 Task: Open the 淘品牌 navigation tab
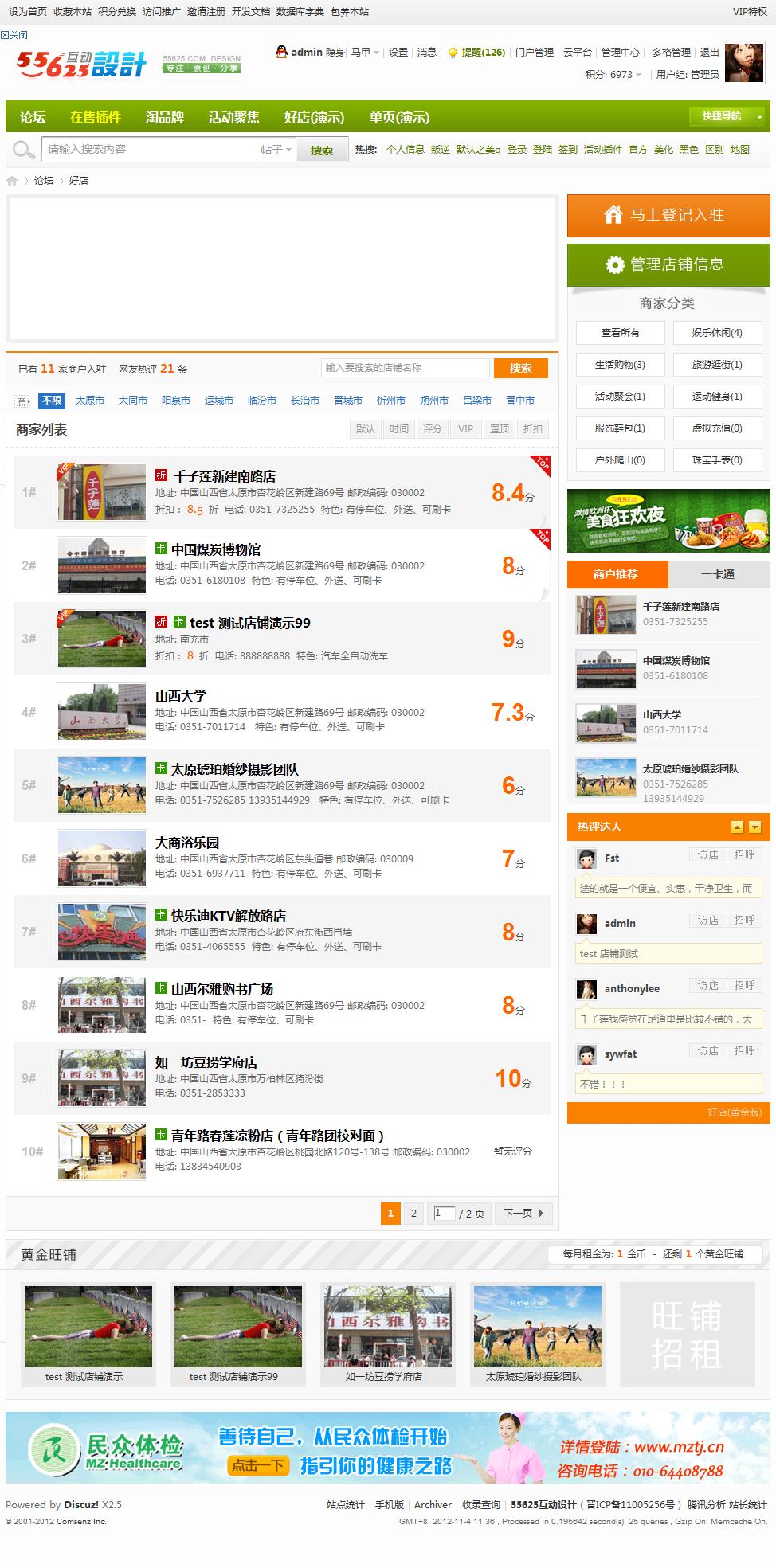coord(165,117)
